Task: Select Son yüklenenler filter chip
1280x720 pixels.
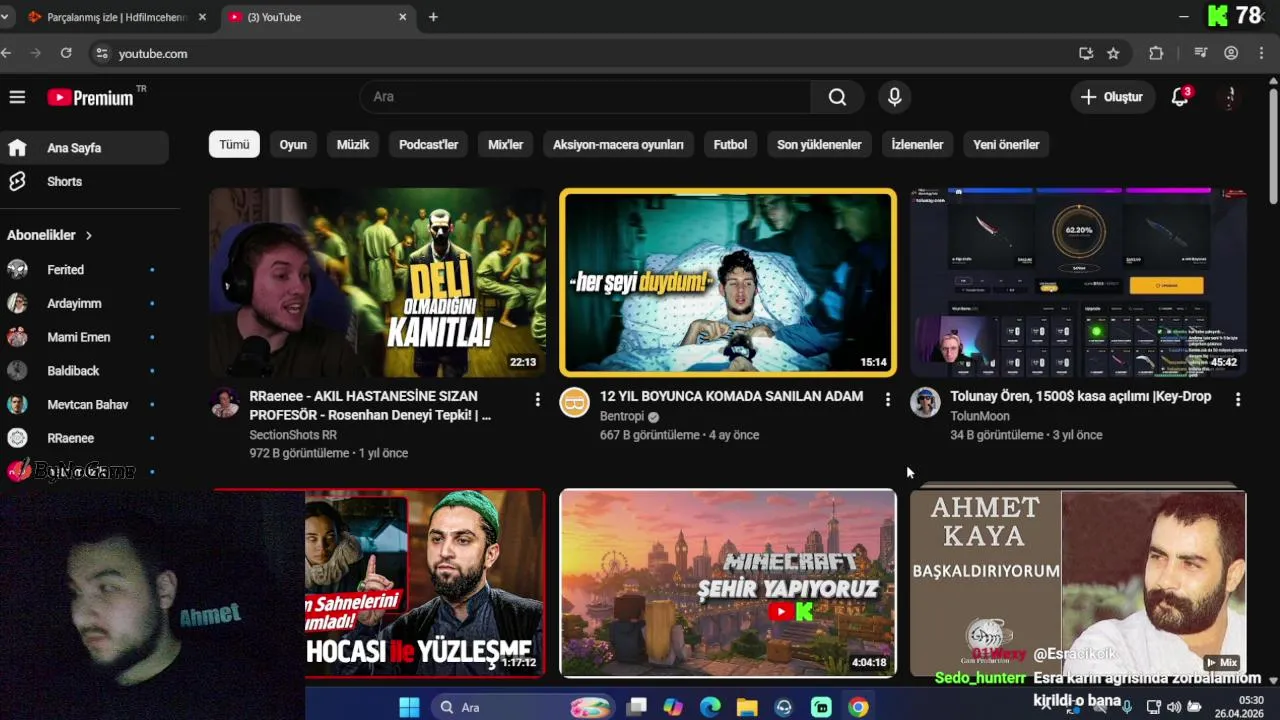Action: coord(819,145)
